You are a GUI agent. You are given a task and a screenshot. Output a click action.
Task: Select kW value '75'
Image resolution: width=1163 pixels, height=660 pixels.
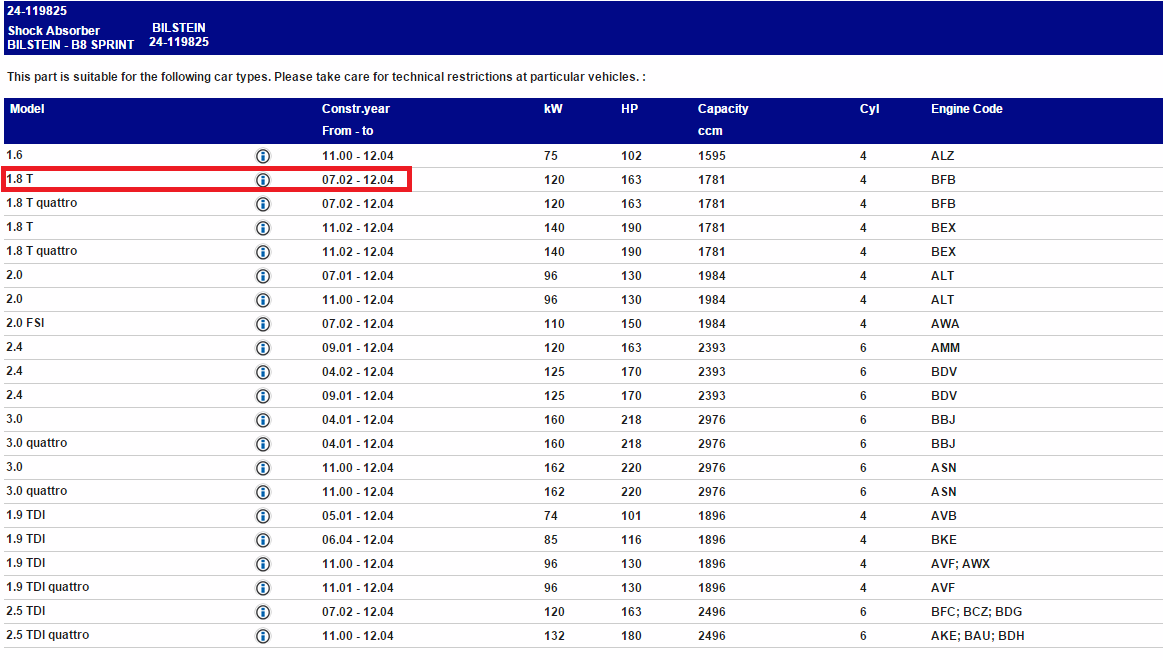click(x=550, y=156)
